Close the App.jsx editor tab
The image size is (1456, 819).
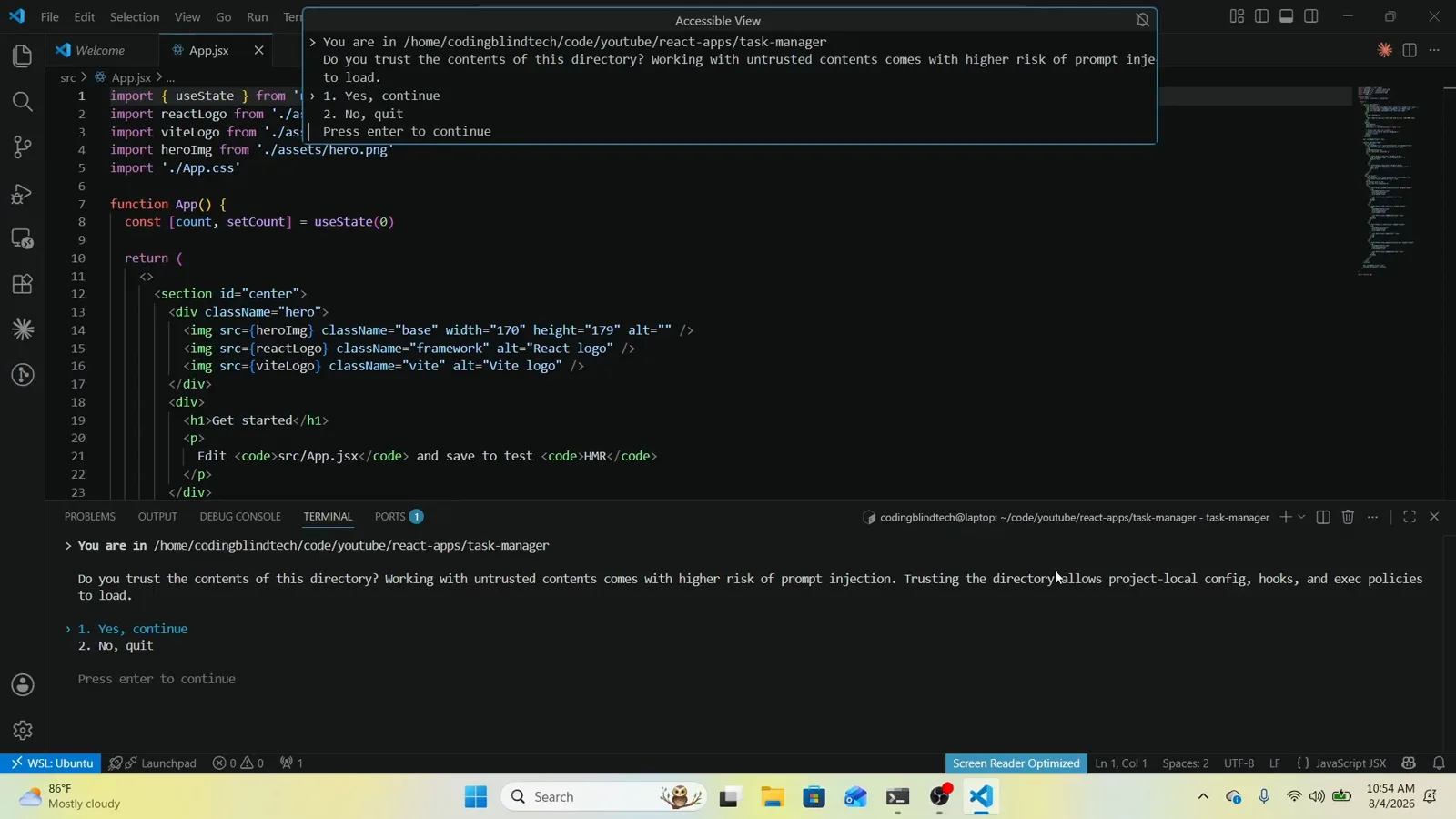[x=259, y=50]
